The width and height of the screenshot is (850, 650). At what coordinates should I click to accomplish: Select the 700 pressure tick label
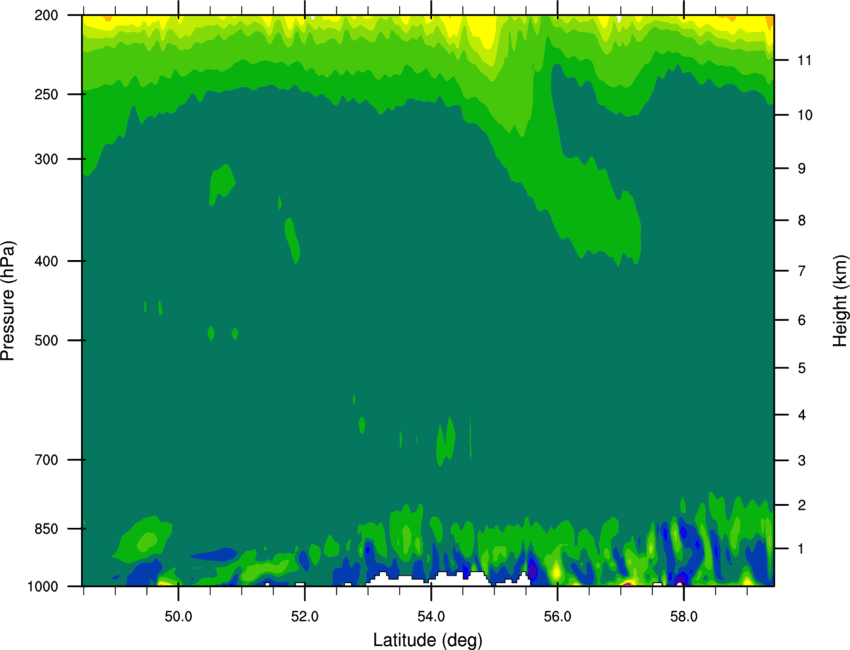[47, 460]
